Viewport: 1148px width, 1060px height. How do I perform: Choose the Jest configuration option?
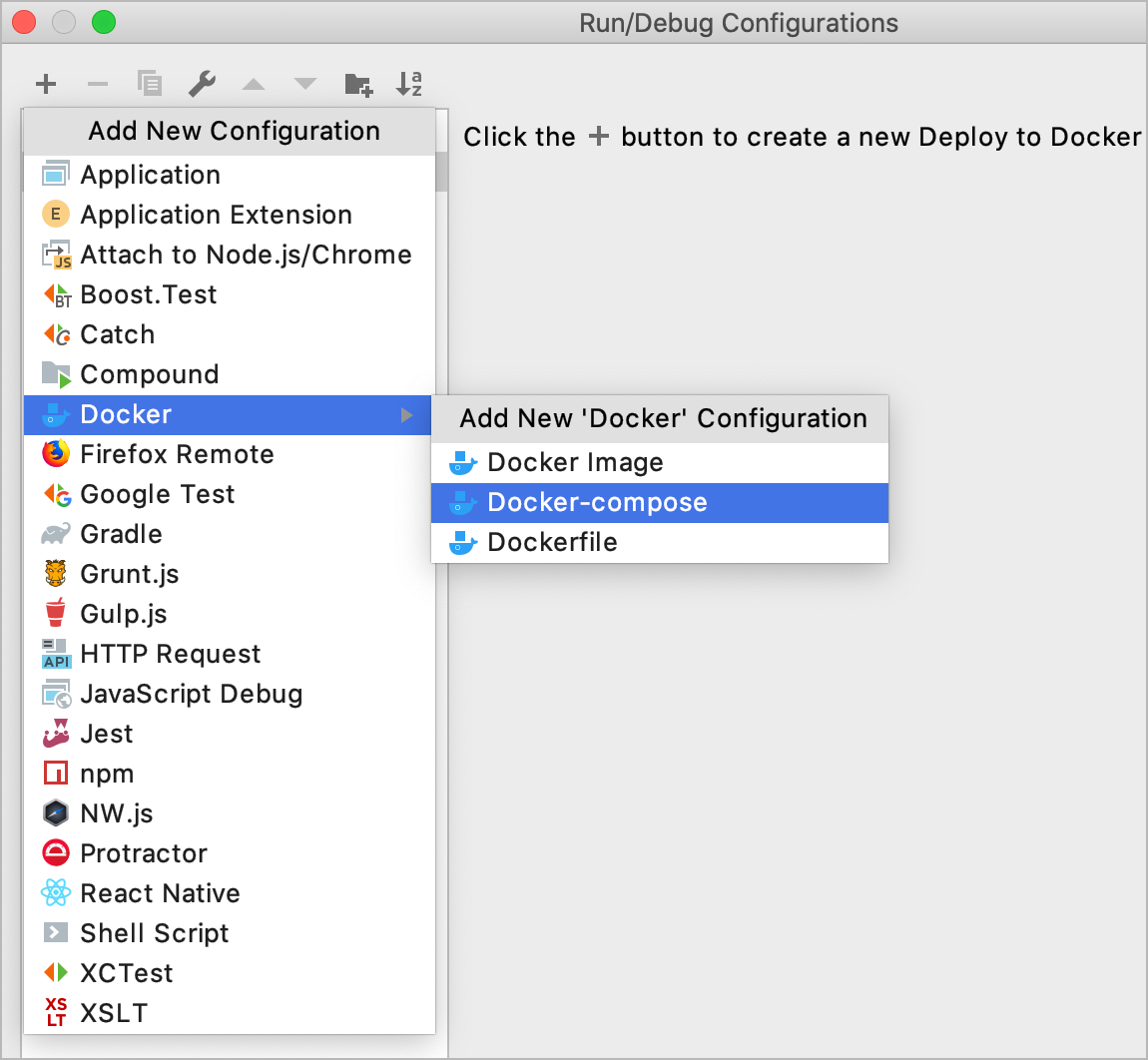107,734
